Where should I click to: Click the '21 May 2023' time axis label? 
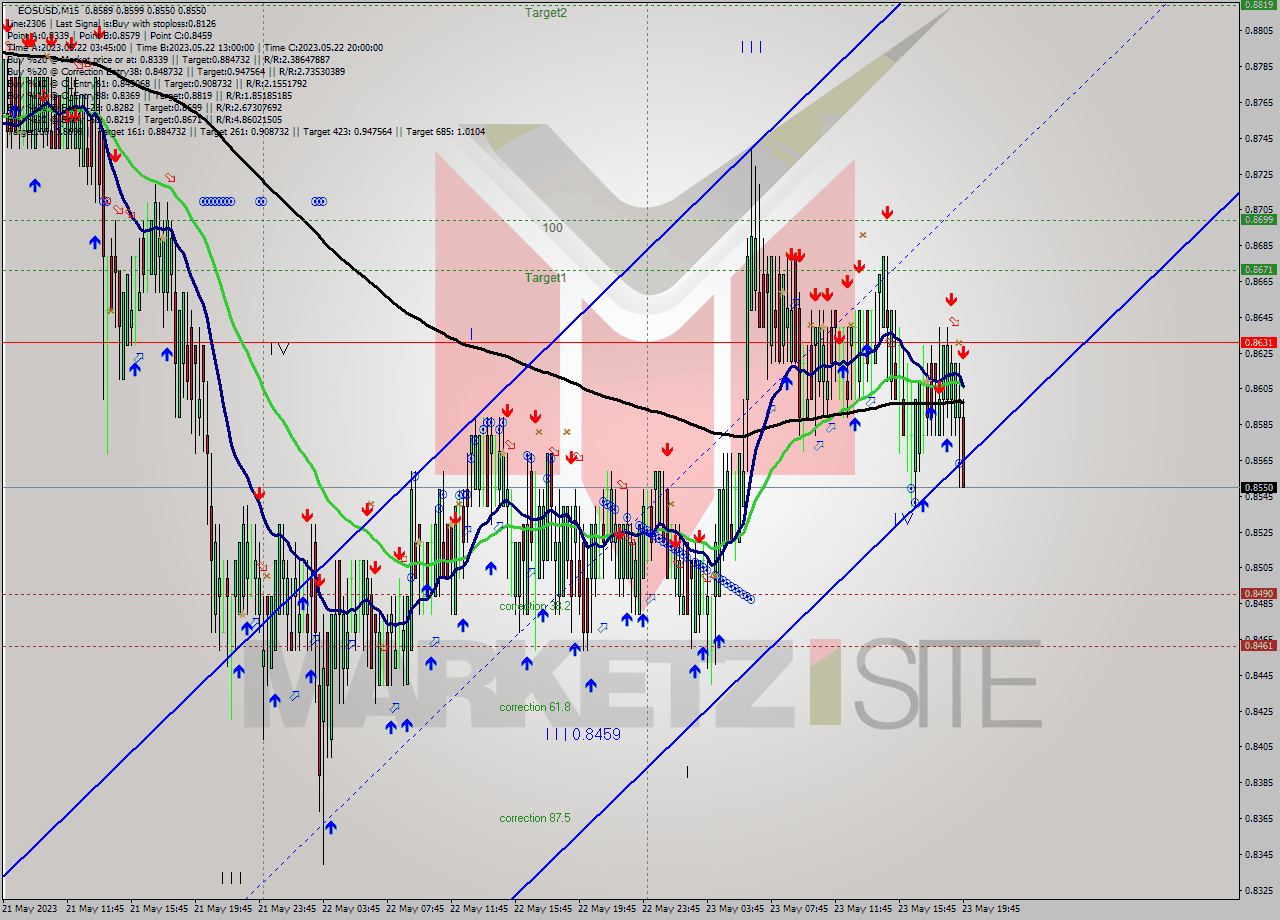click(30, 909)
